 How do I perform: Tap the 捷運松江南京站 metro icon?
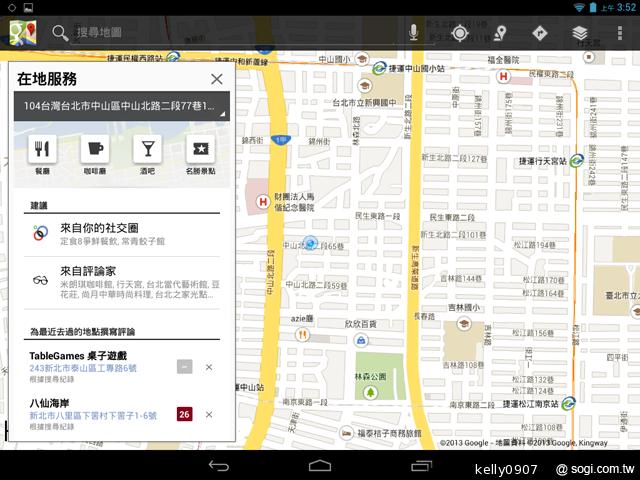point(568,403)
